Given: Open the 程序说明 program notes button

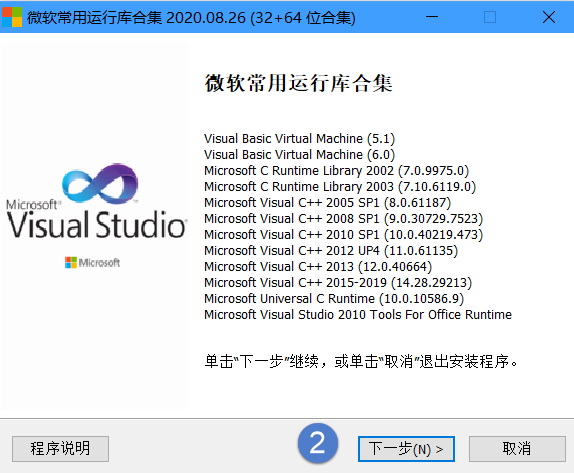Looking at the screenshot, I should coord(60,448).
